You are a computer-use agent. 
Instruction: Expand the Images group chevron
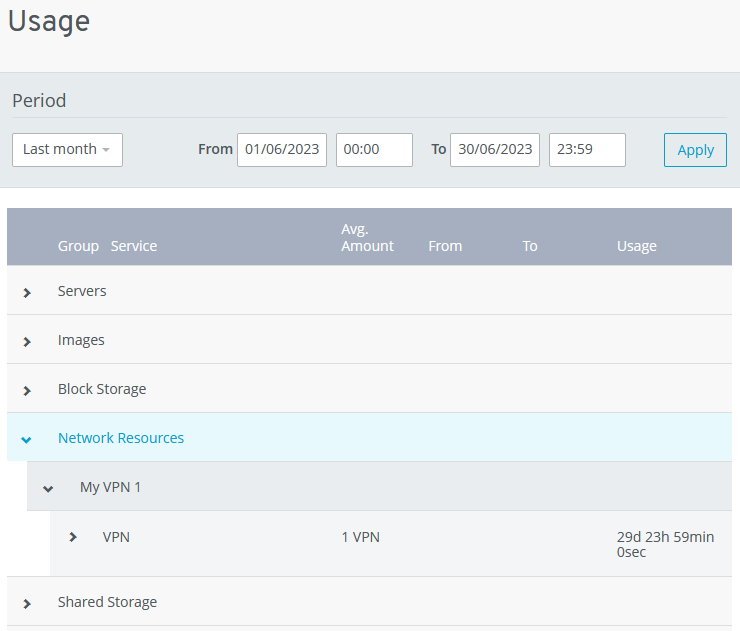point(27,341)
